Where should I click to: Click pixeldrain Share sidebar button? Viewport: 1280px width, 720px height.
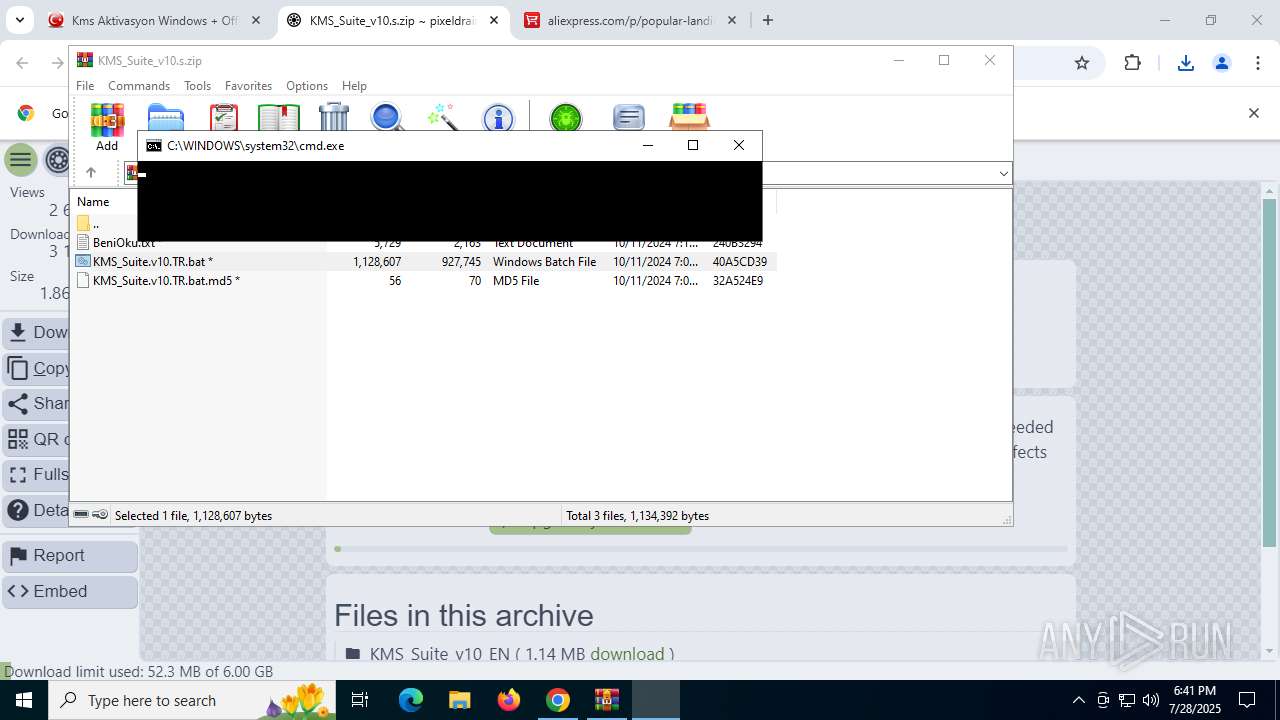(x=36, y=403)
